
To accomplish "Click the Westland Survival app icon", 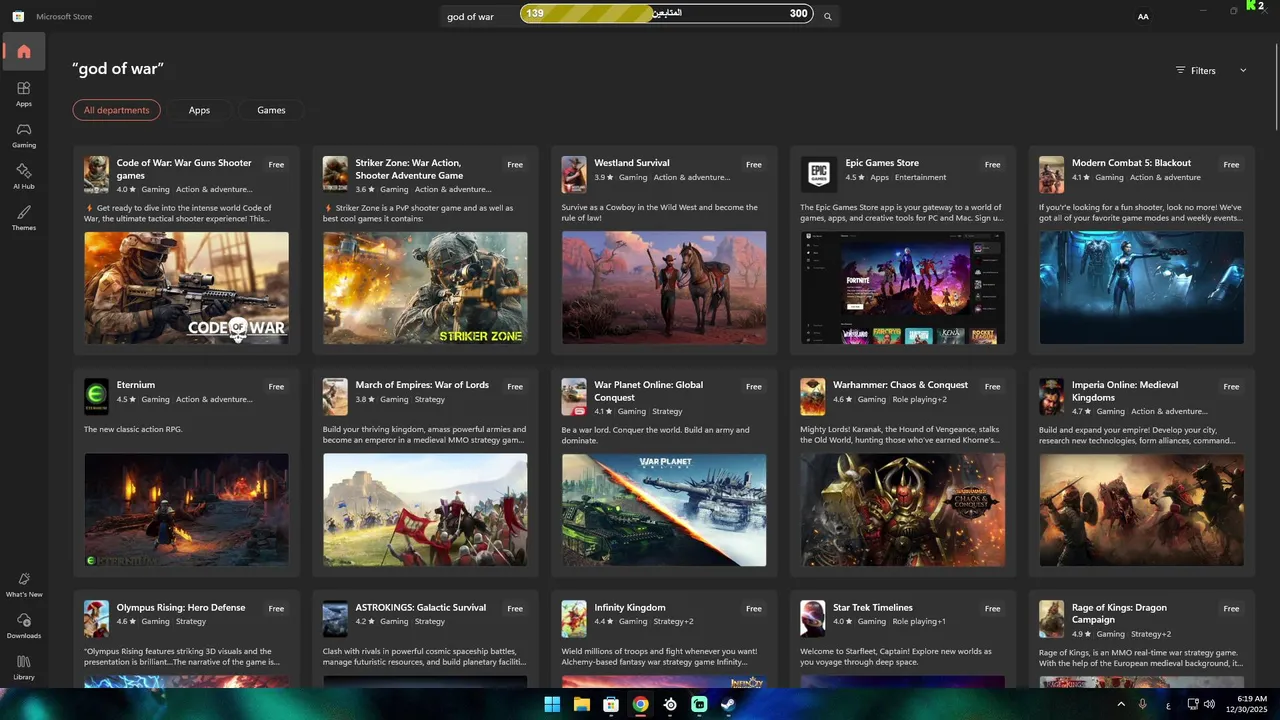I will (x=574, y=174).
